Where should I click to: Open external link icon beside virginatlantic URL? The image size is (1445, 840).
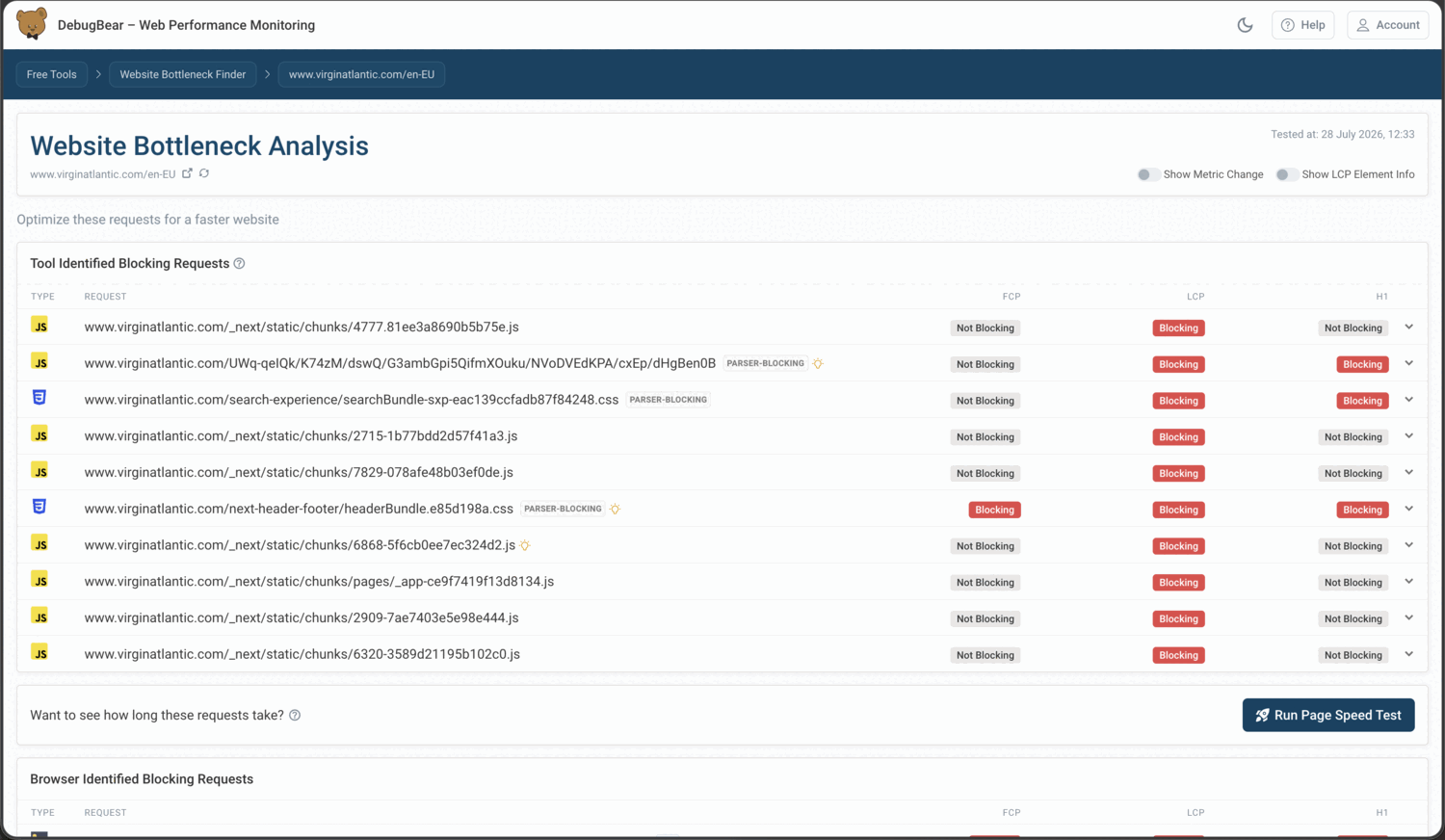(x=188, y=173)
